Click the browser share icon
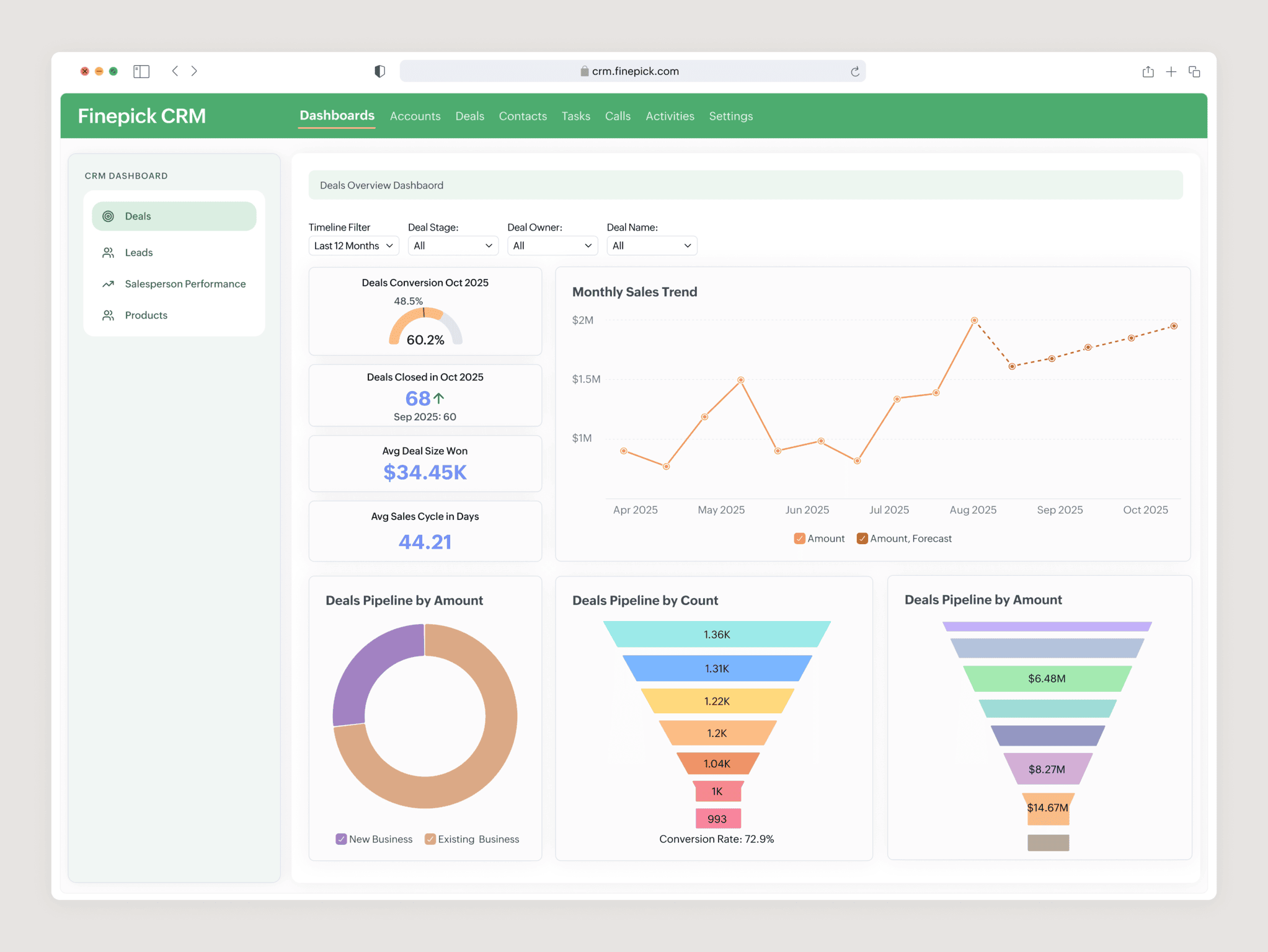This screenshot has height=952, width=1268. pos(1148,71)
